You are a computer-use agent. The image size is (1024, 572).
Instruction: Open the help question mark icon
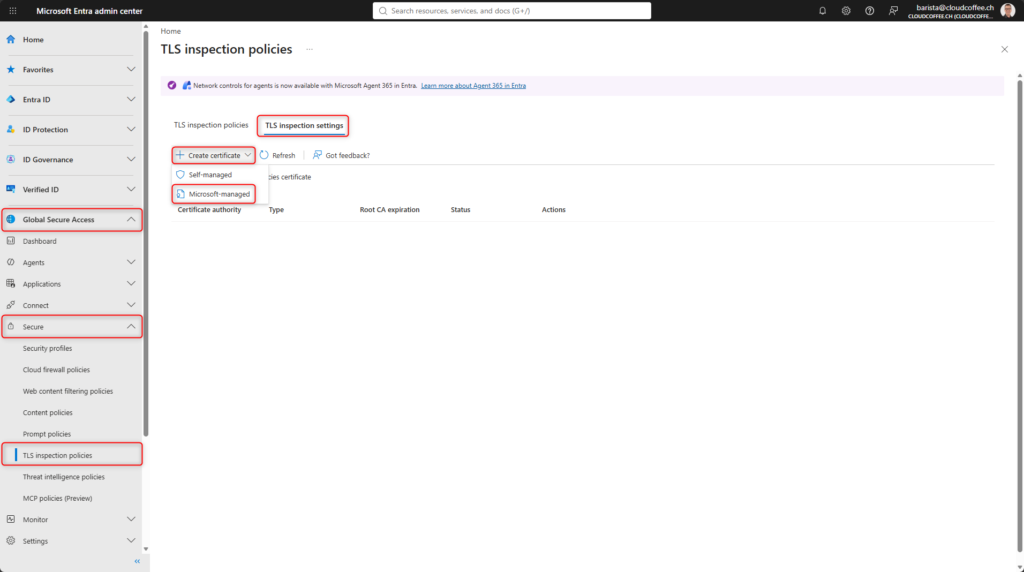[869, 10]
